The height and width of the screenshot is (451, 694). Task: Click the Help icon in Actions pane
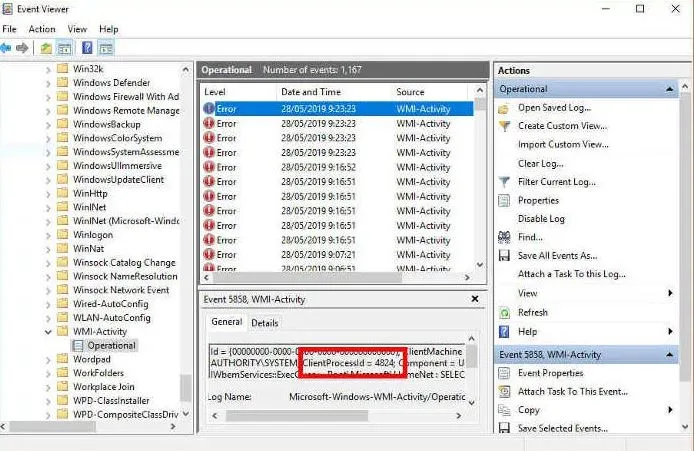coord(504,332)
